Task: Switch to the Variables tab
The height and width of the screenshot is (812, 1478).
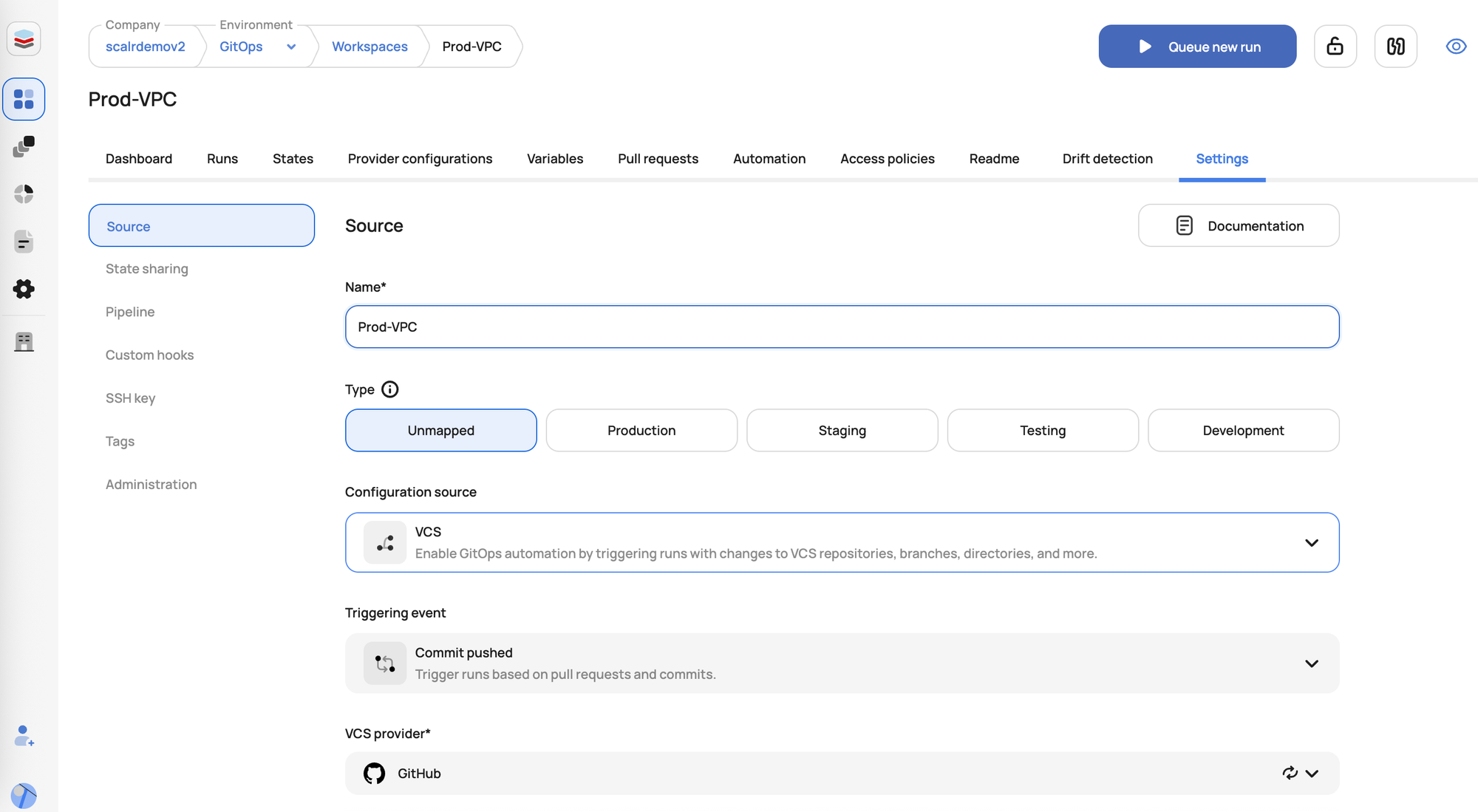Action: 554,159
